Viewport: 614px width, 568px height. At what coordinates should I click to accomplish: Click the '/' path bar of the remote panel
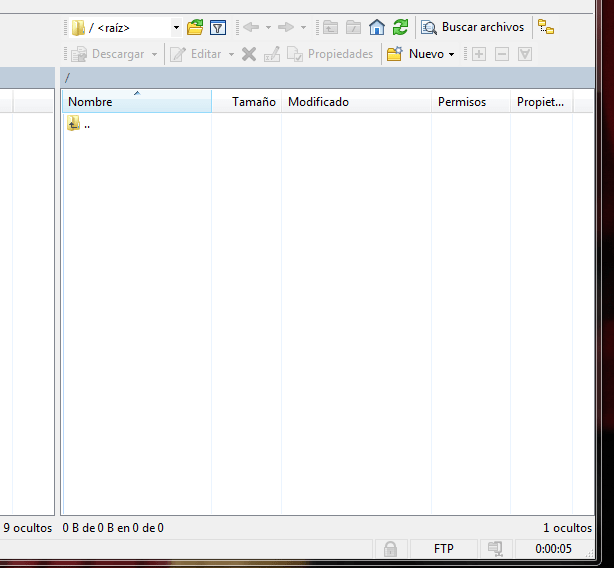click(327, 78)
